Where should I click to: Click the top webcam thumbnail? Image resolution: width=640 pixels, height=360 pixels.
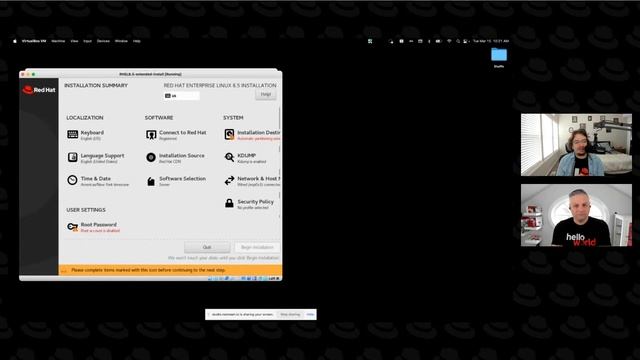click(576, 145)
